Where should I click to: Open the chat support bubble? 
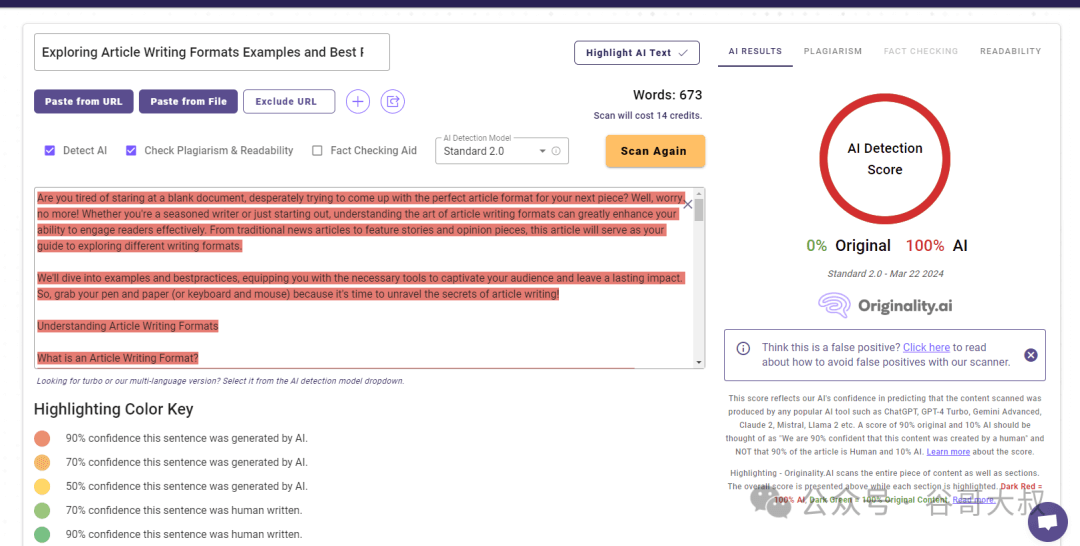pos(1048,522)
